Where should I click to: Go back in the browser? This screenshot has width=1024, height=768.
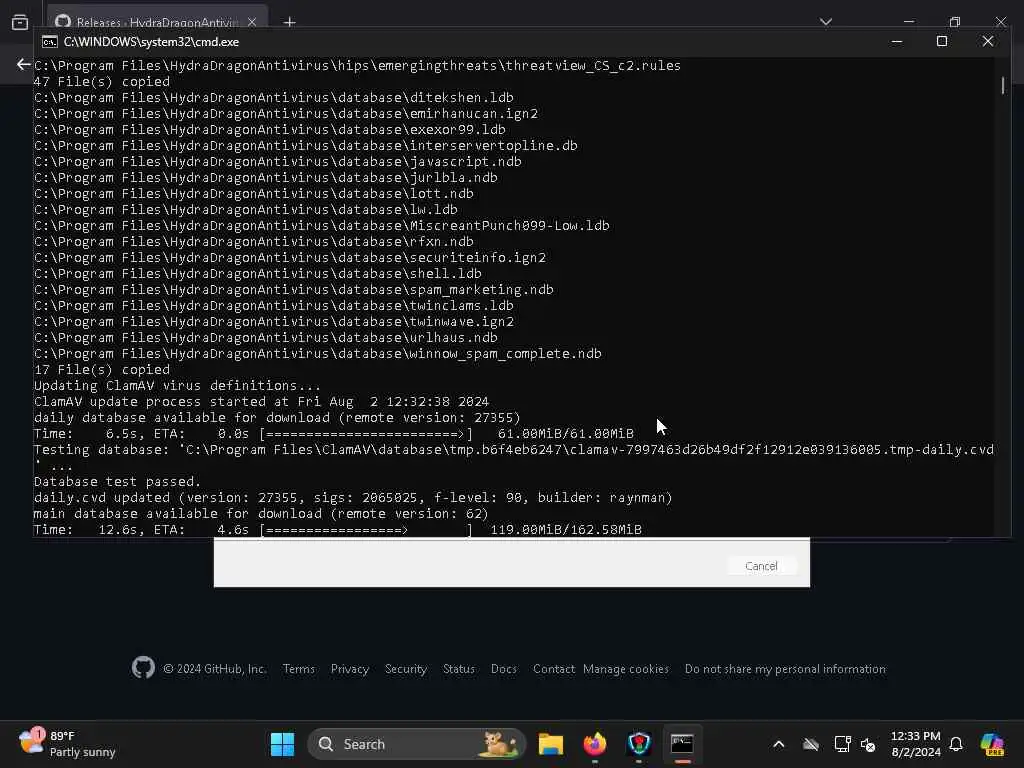click(x=24, y=64)
